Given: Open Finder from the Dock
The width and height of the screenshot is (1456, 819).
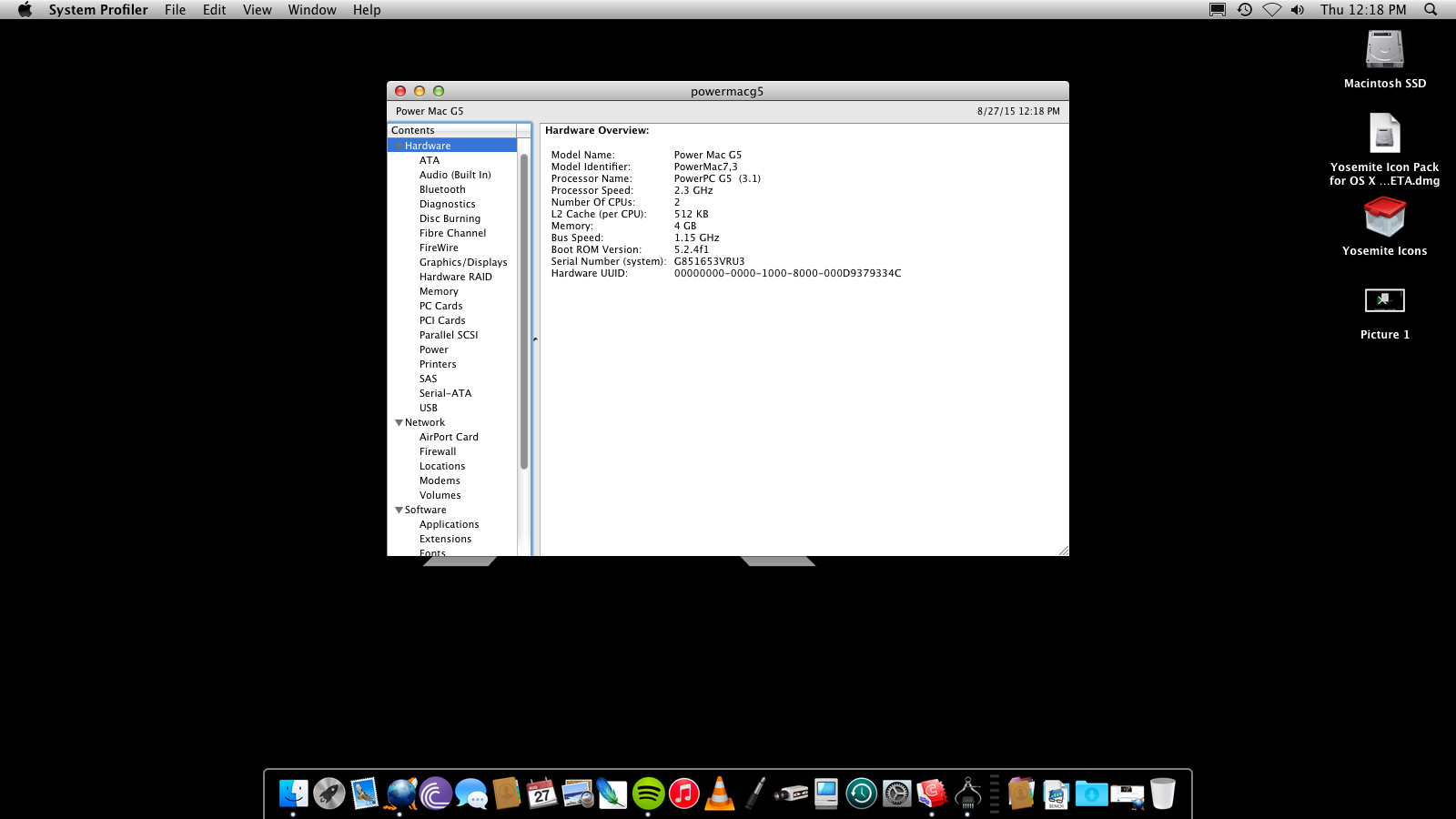Looking at the screenshot, I should click(293, 794).
